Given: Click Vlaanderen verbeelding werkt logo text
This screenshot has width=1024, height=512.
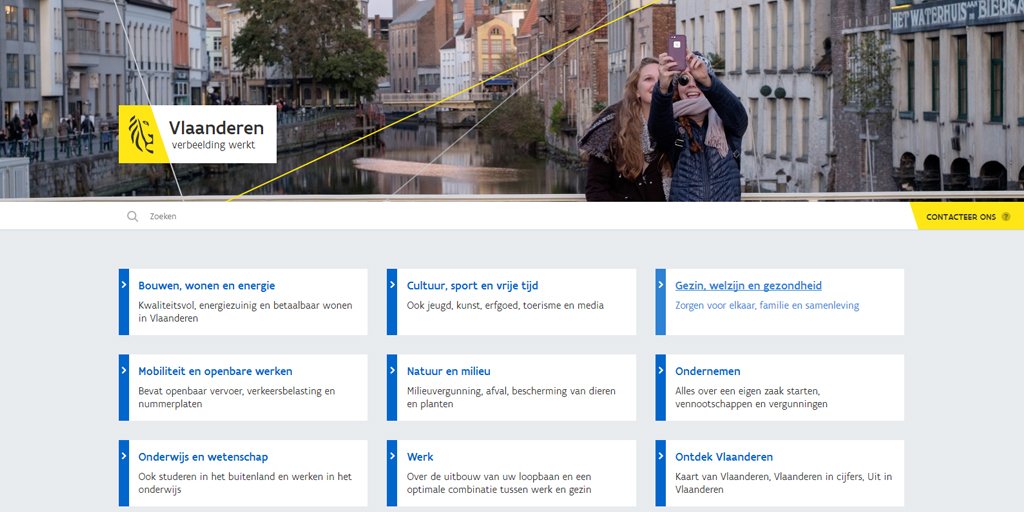Looking at the screenshot, I should [216, 135].
